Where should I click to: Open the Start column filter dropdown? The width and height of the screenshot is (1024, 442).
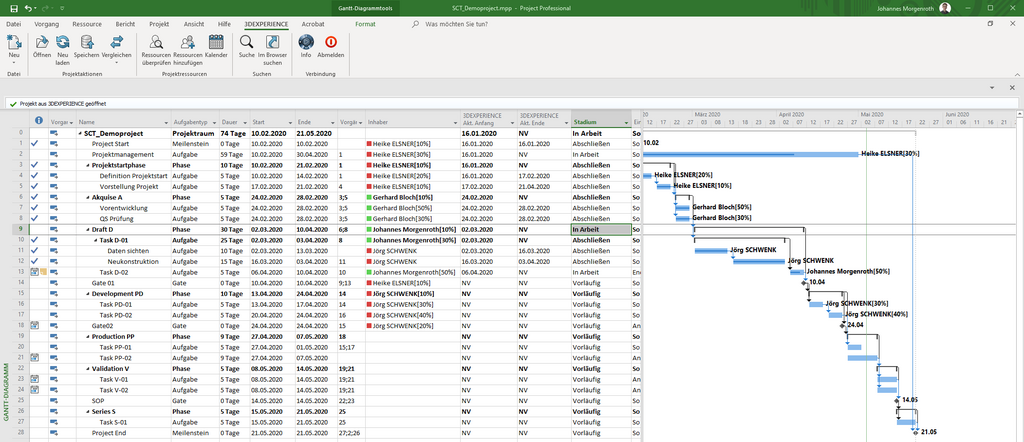point(289,122)
